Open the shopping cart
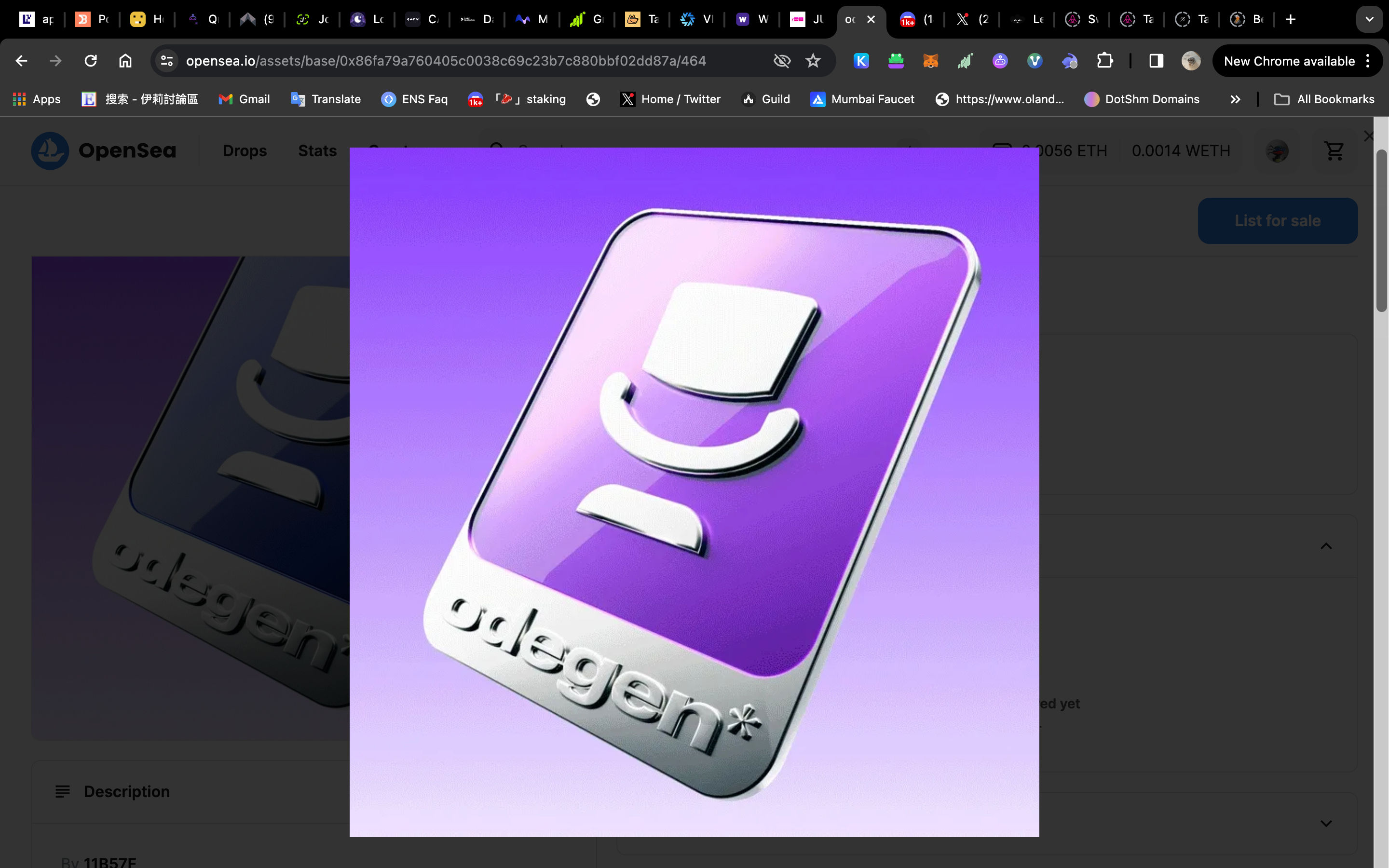1389x868 pixels. tap(1335, 151)
